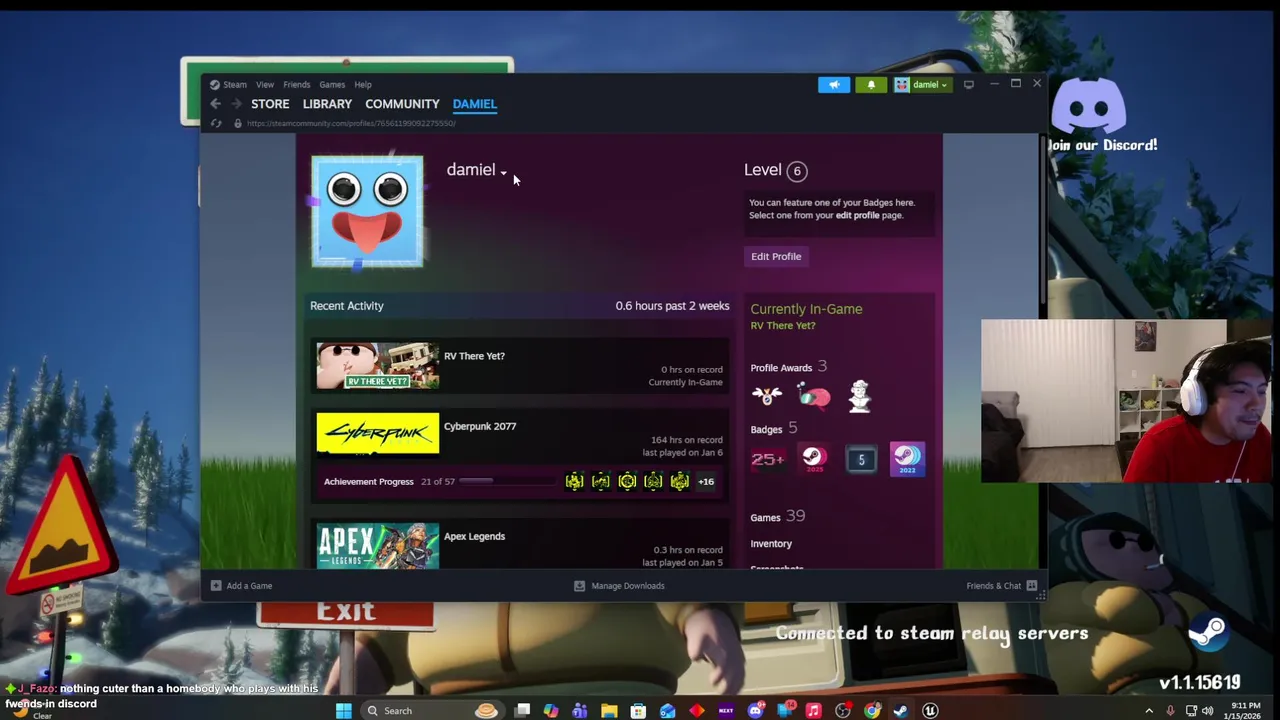The image size is (1280, 720).
Task: Click Add a Game at bottom left
Action: pyautogui.click(x=241, y=586)
